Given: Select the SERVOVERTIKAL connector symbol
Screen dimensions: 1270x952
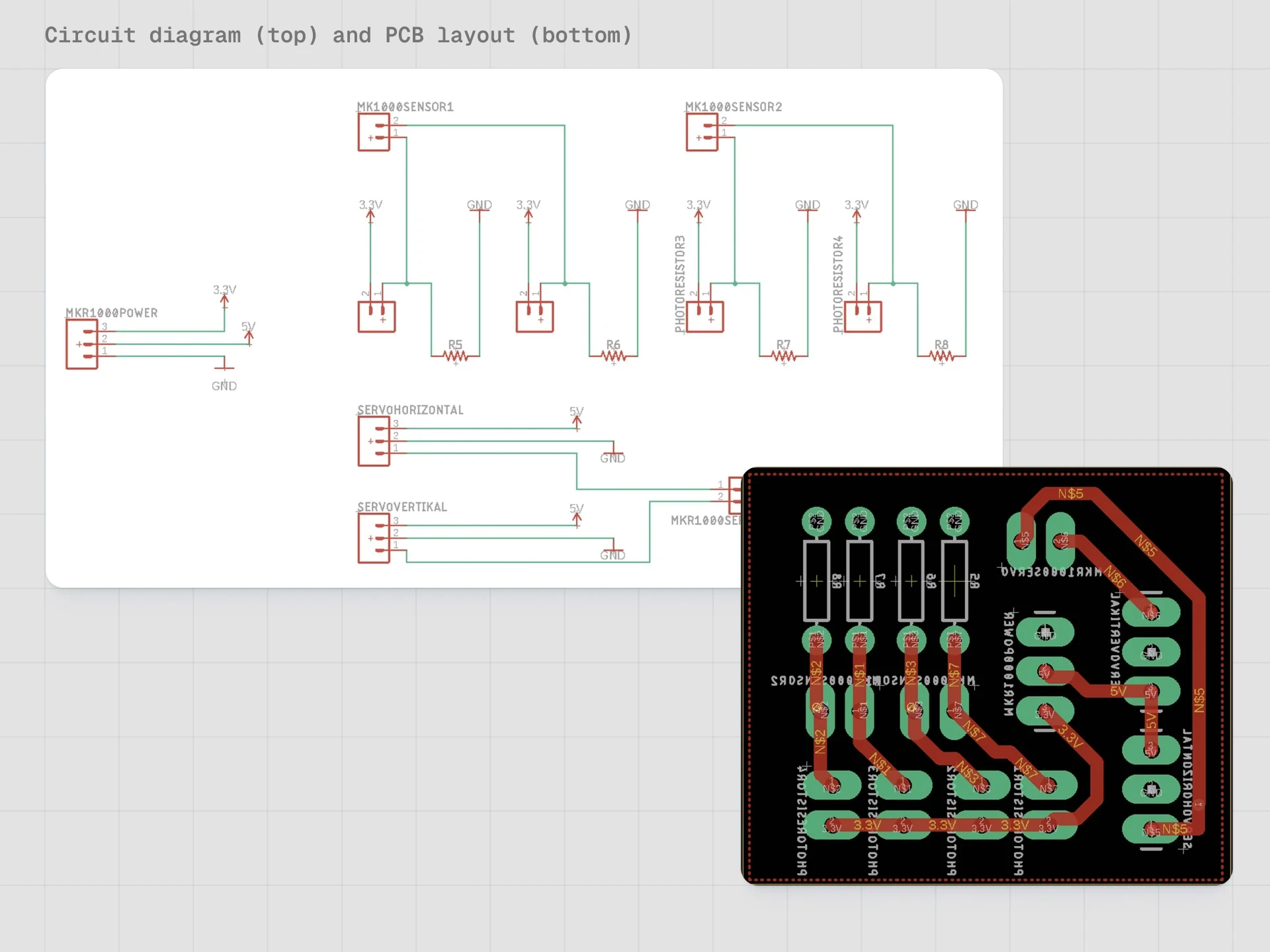Looking at the screenshot, I should 374,538.
